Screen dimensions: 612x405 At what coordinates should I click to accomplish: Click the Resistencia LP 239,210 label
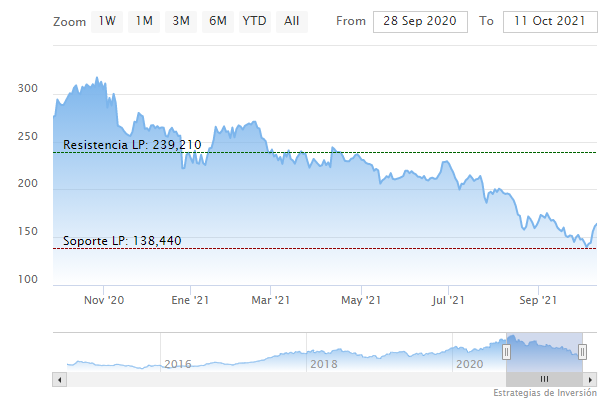[x=132, y=145]
